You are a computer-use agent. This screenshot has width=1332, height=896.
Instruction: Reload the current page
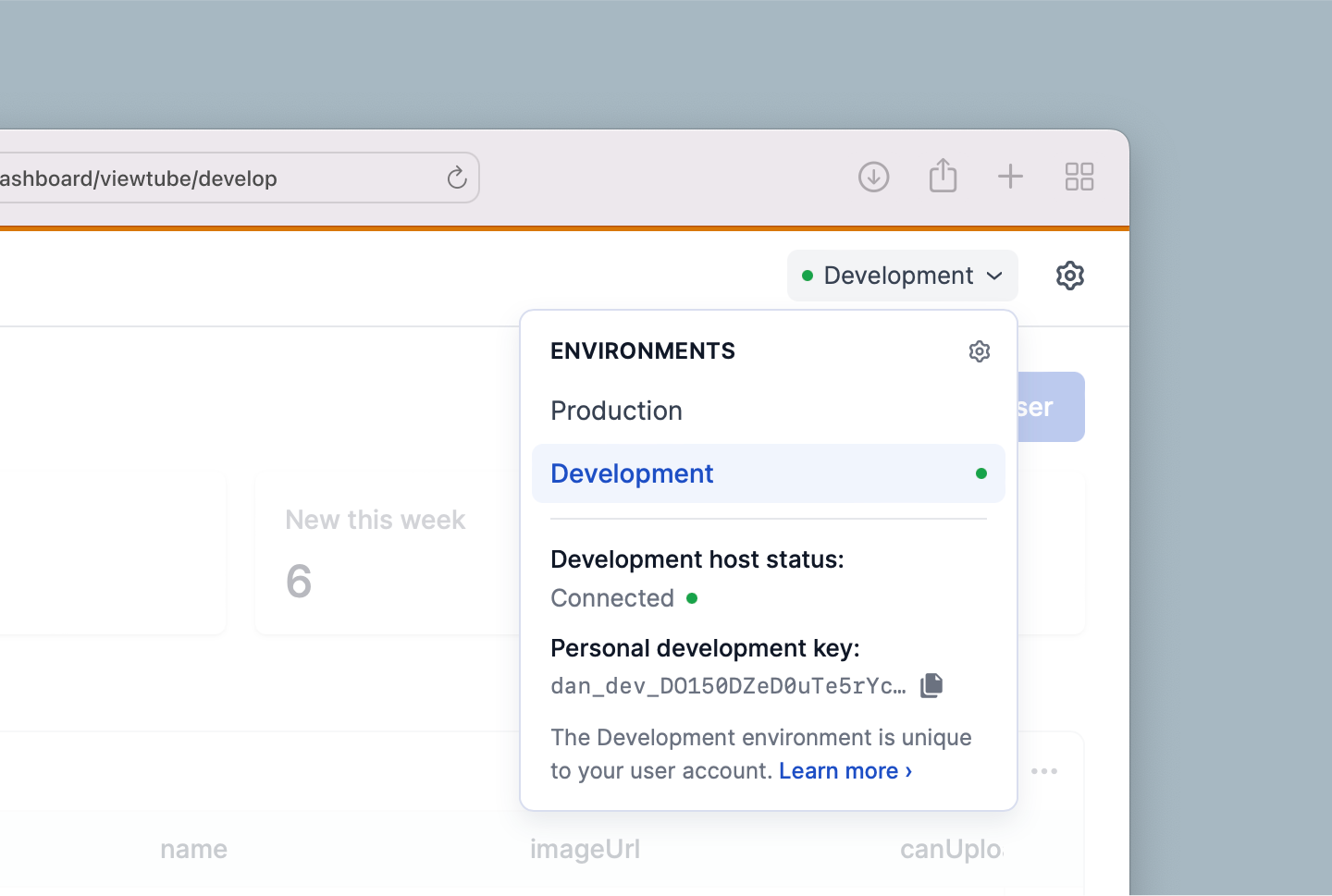(x=456, y=178)
